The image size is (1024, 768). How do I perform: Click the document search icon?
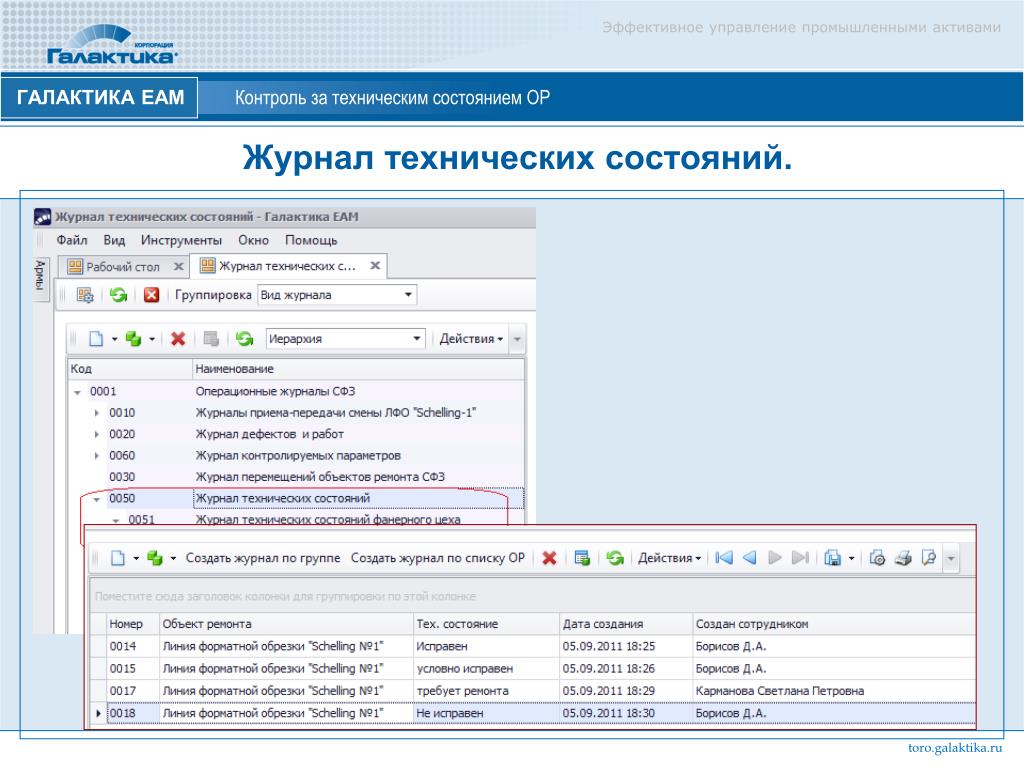click(x=929, y=558)
